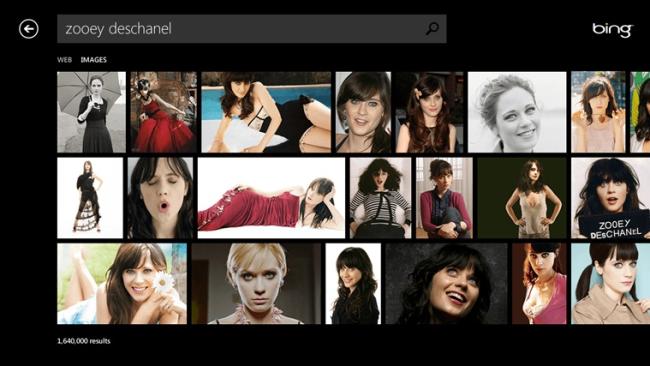The image size is (650, 366).
Task: Click the magnifying glass search icon
Action: [432, 29]
